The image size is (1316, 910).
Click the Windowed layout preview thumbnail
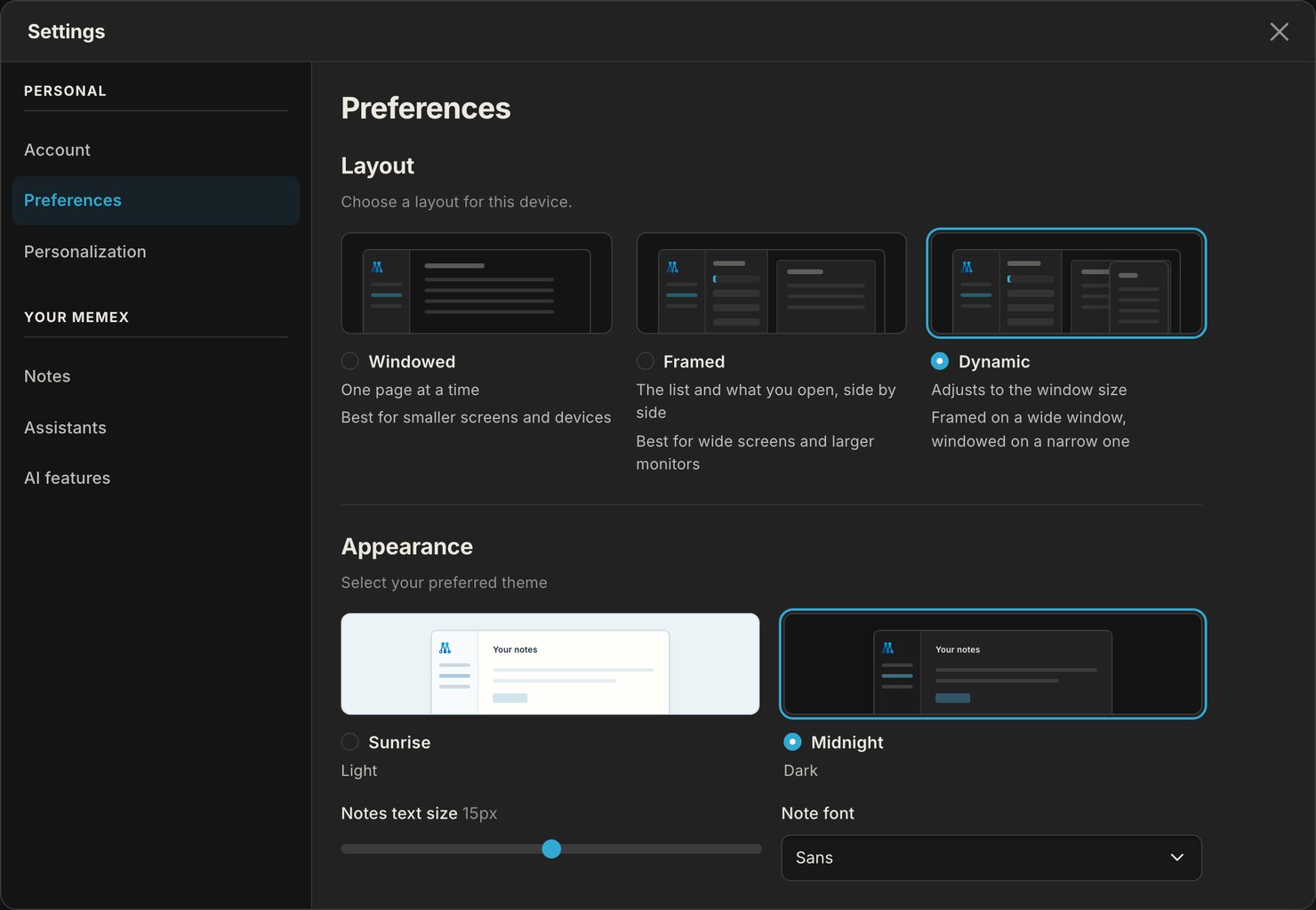[477, 284]
